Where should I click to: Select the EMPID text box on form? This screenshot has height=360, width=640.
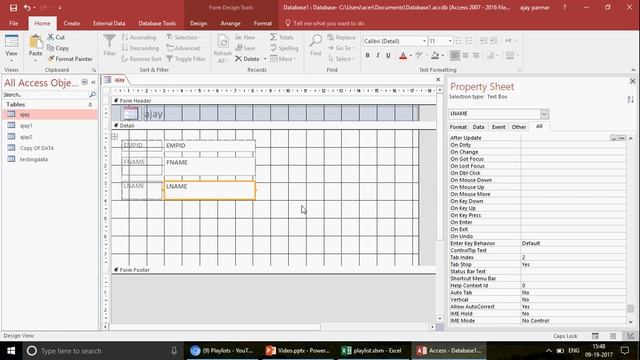tap(210, 146)
